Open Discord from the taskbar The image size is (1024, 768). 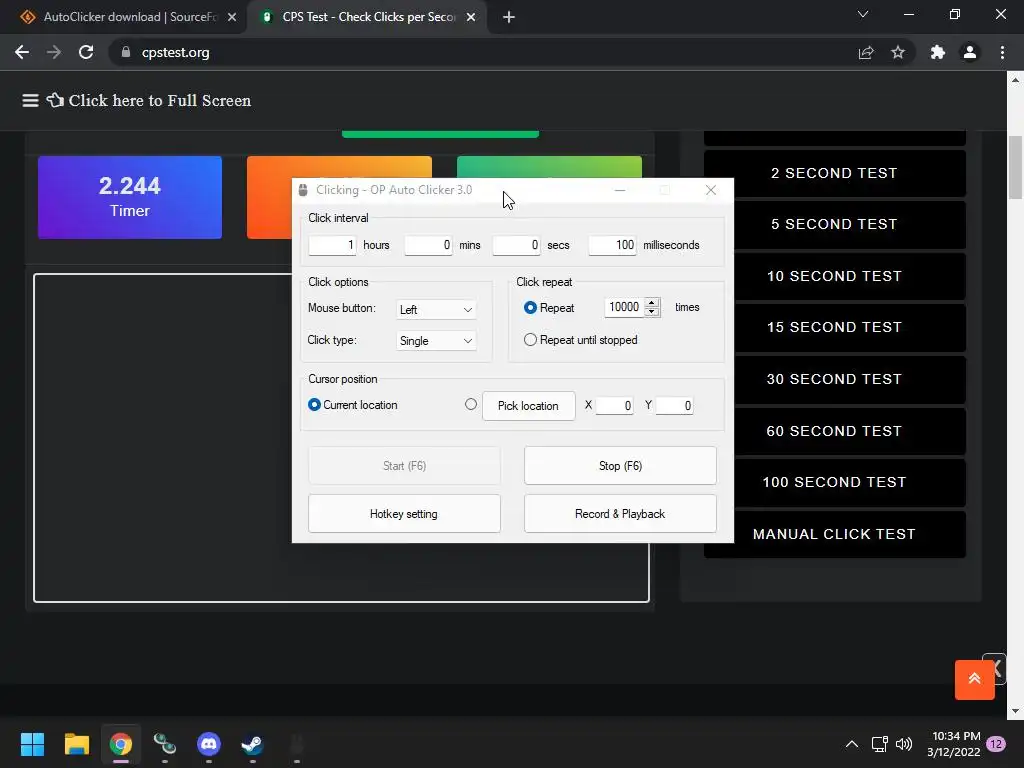(209, 744)
